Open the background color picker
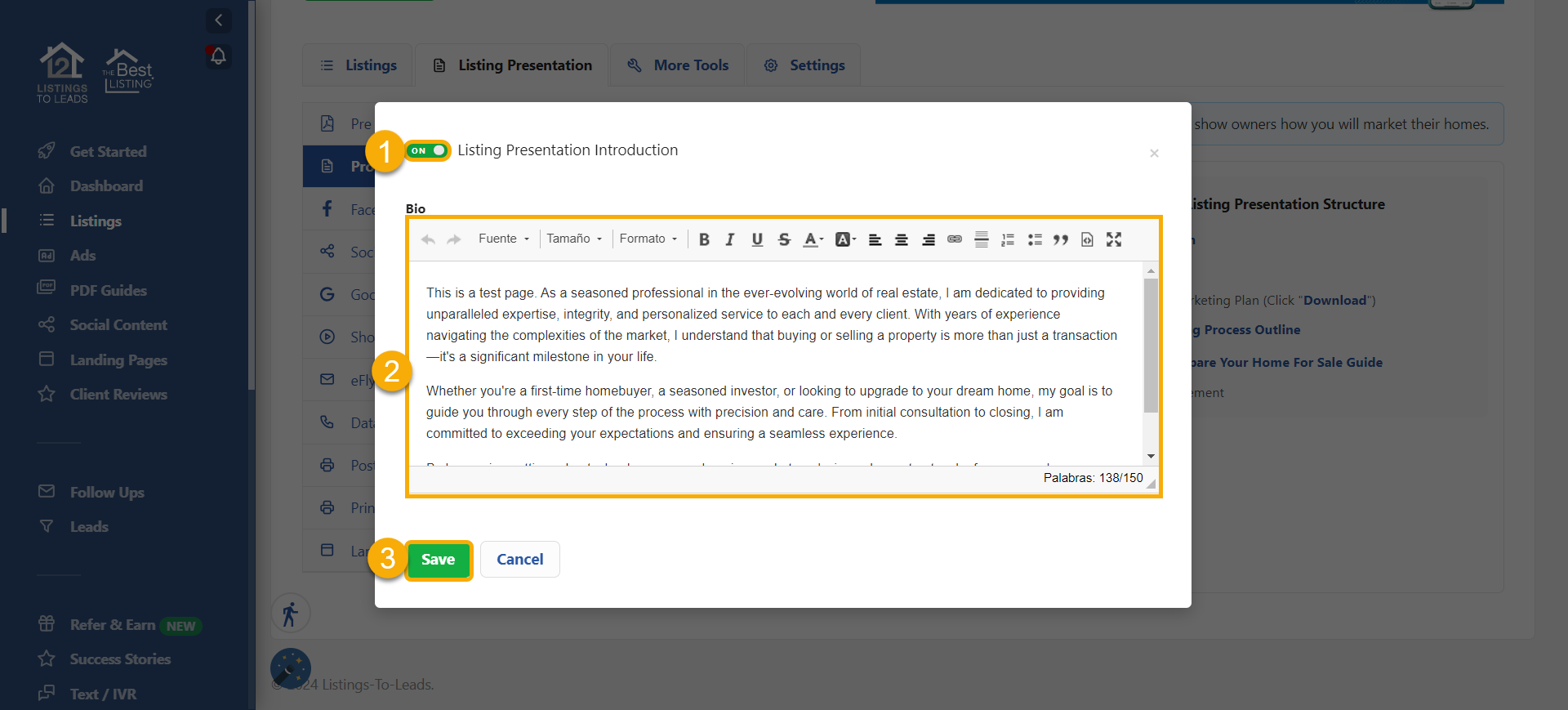Image resolution: width=1568 pixels, height=710 pixels. (x=845, y=239)
